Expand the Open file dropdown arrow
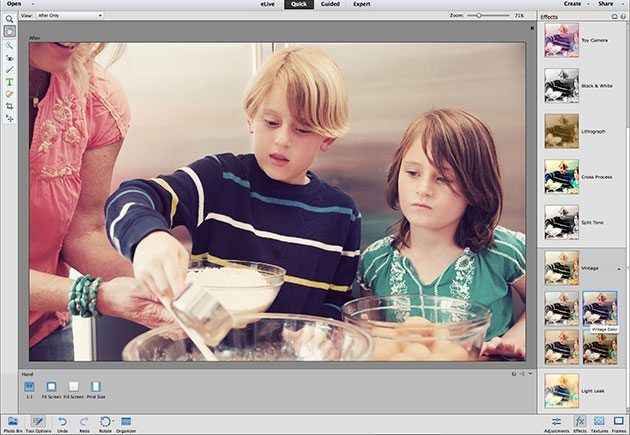Screen dimensions: 630x435 pyautogui.click(x=29, y=5)
